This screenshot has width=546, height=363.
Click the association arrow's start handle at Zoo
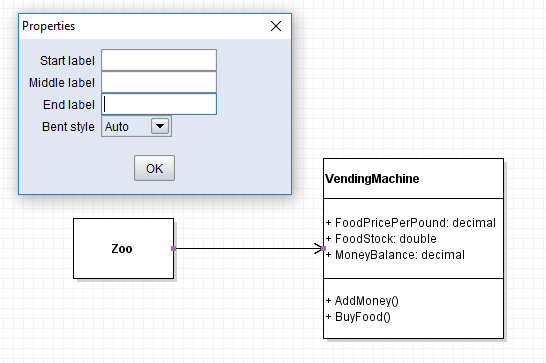173,248
